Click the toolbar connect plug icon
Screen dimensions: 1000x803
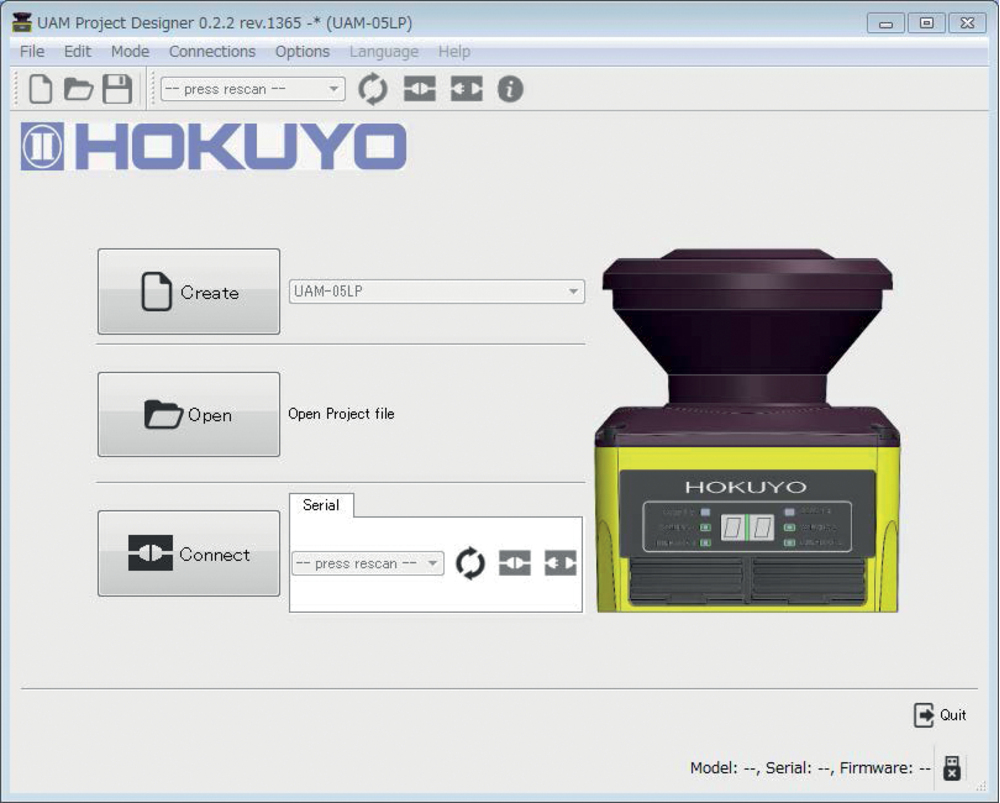pos(420,89)
